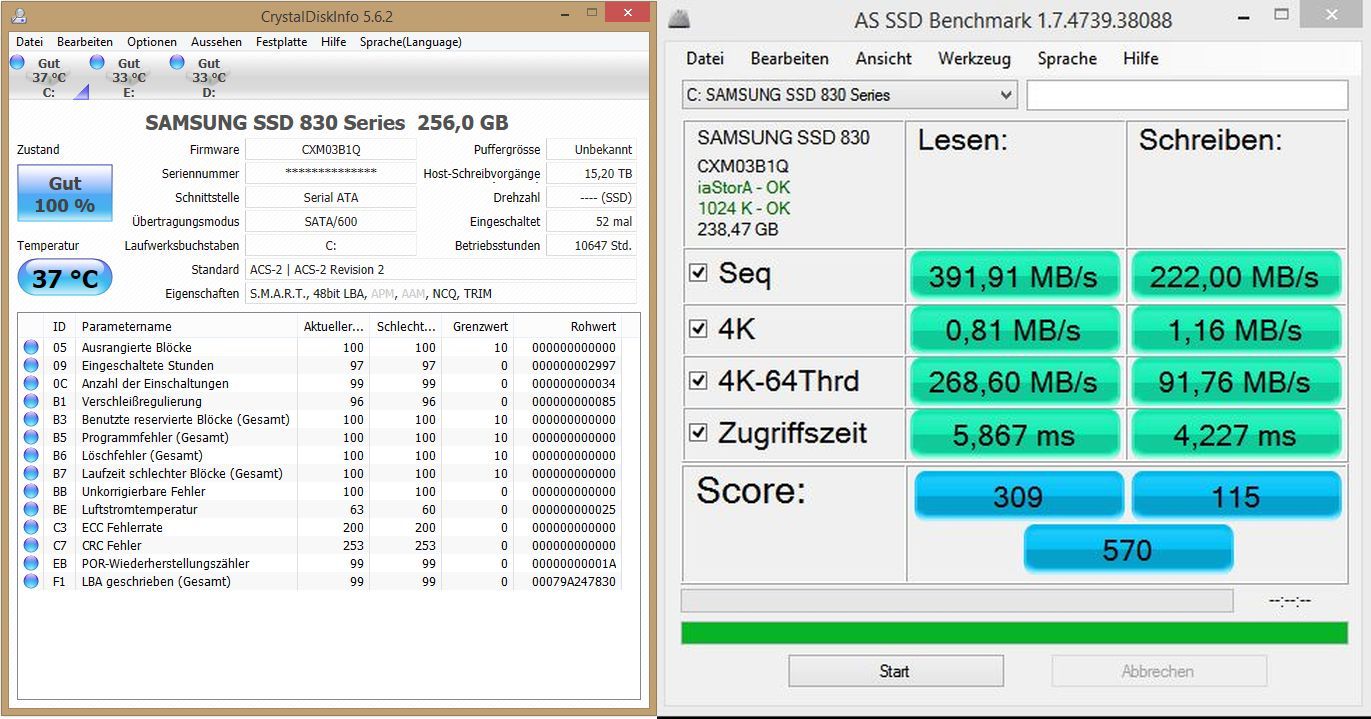1371x719 pixels.
Task: Click the CrystalDiskInfo app icon in title bar
Action: pyautogui.click(x=20, y=16)
